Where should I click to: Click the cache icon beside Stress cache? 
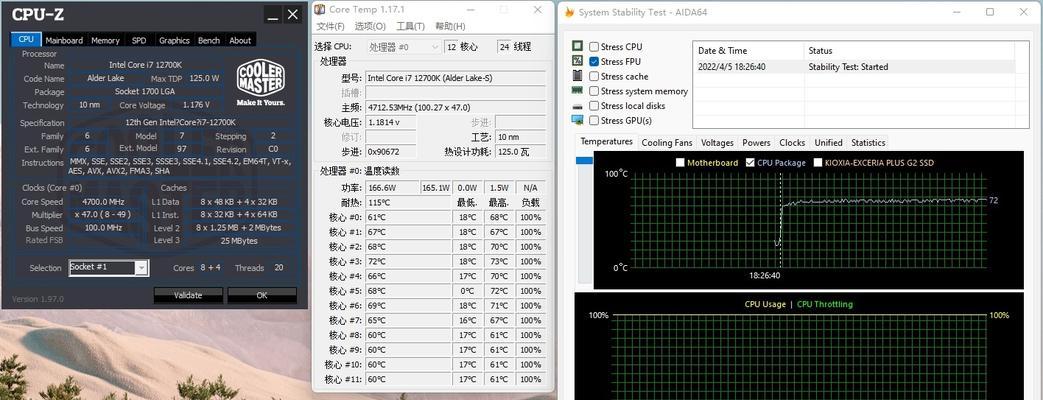(577, 76)
